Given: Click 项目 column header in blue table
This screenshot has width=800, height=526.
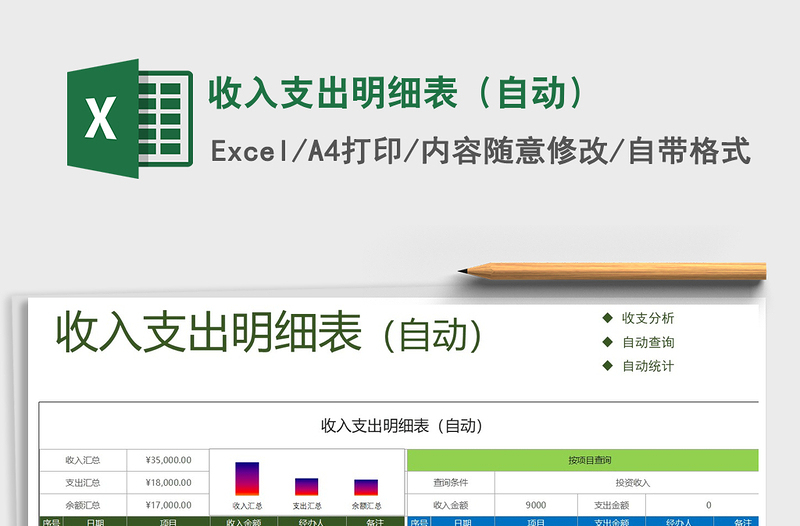Looking at the screenshot, I should pyautogui.click(x=536, y=521).
